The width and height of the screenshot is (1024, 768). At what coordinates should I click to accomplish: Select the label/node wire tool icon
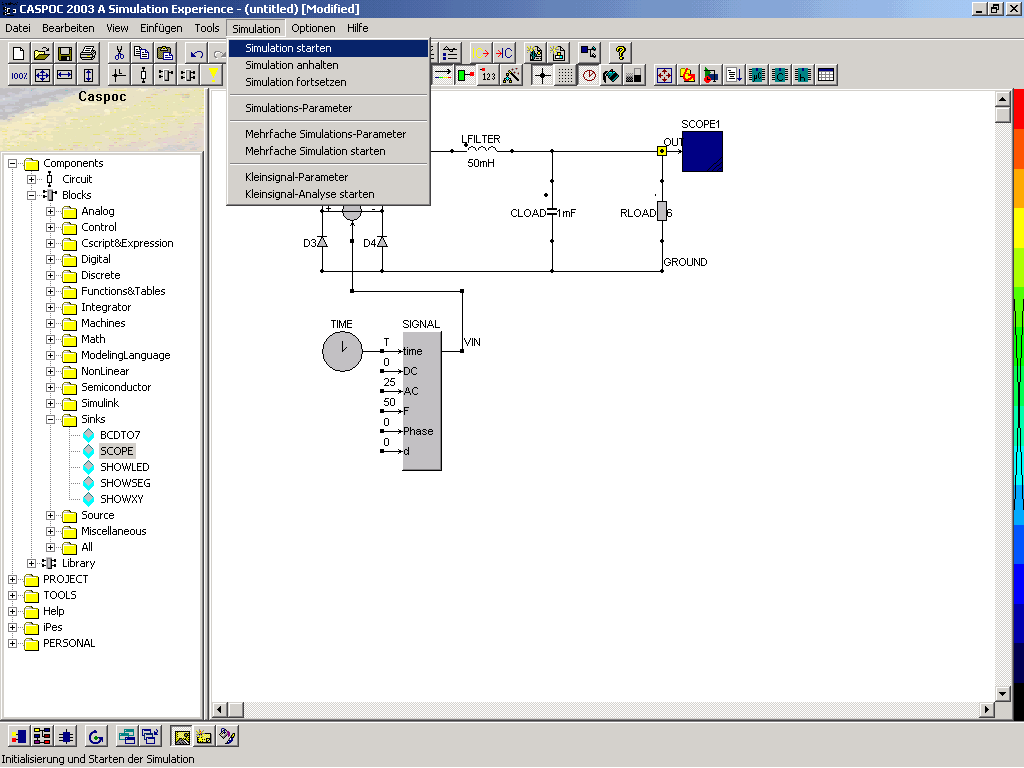[x=119, y=75]
